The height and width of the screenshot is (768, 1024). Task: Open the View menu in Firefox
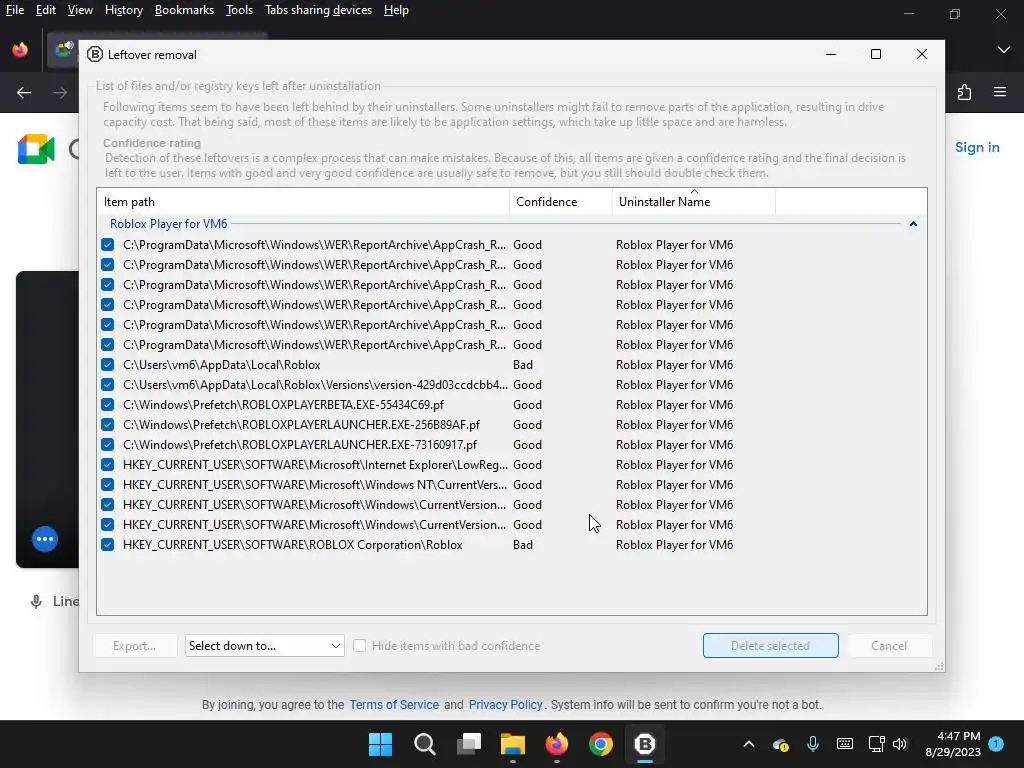[x=80, y=10]
